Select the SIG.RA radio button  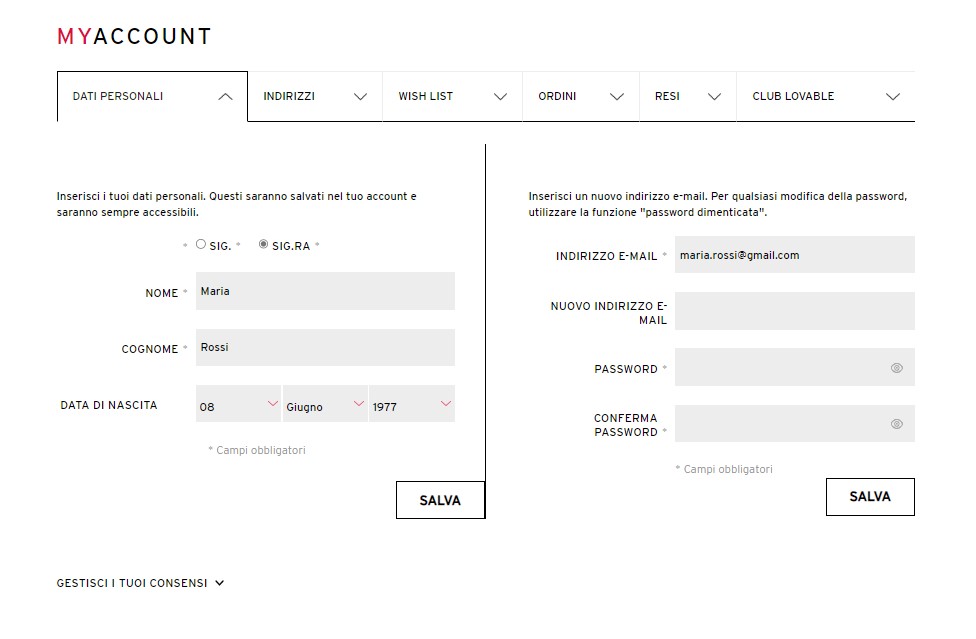point(263,244)
